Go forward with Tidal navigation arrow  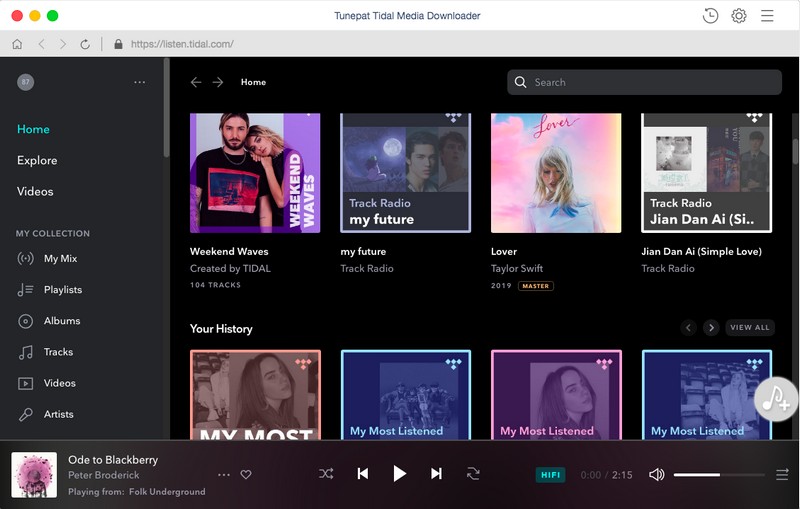pos(218,82)
